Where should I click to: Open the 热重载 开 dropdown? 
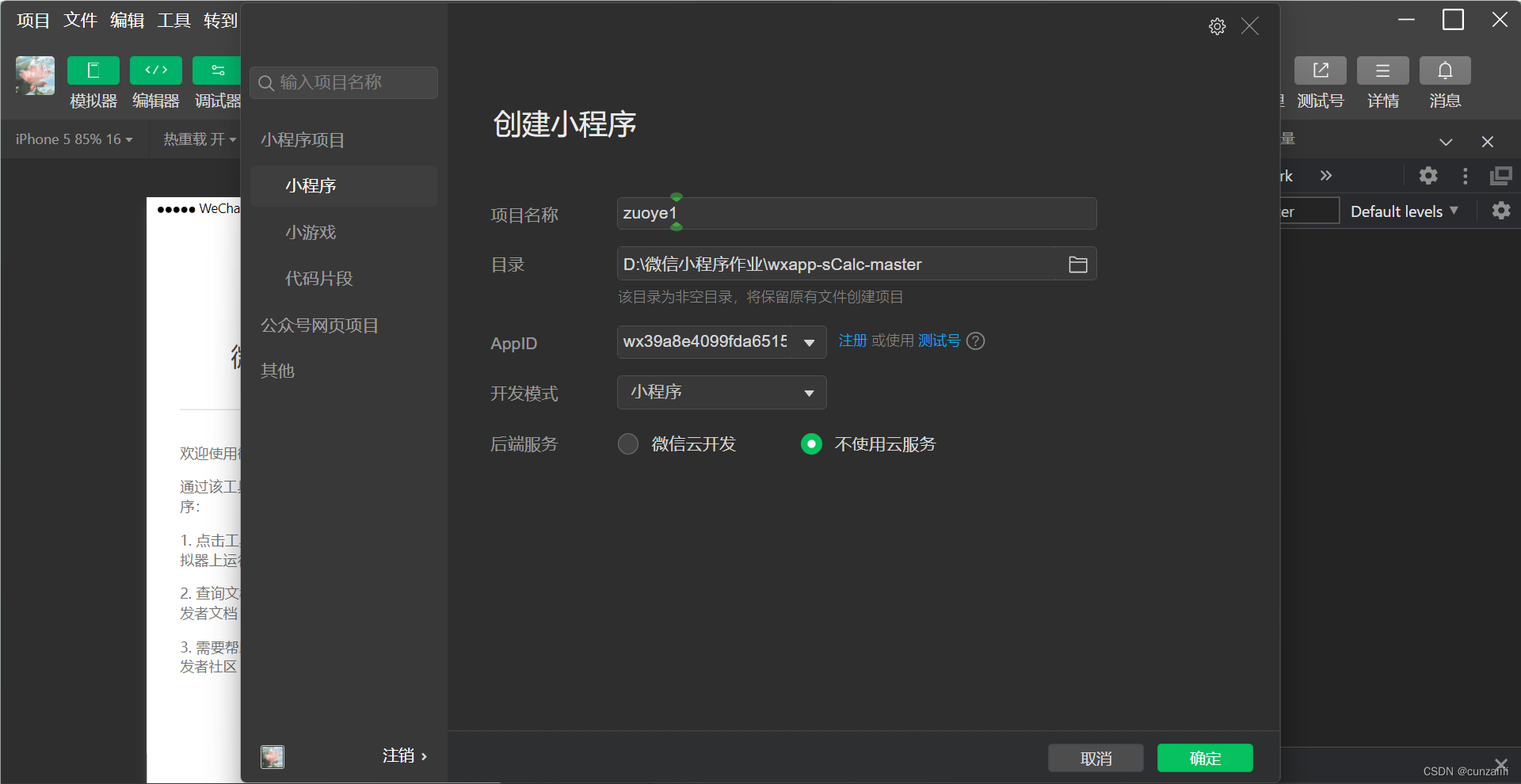(200, 139)
